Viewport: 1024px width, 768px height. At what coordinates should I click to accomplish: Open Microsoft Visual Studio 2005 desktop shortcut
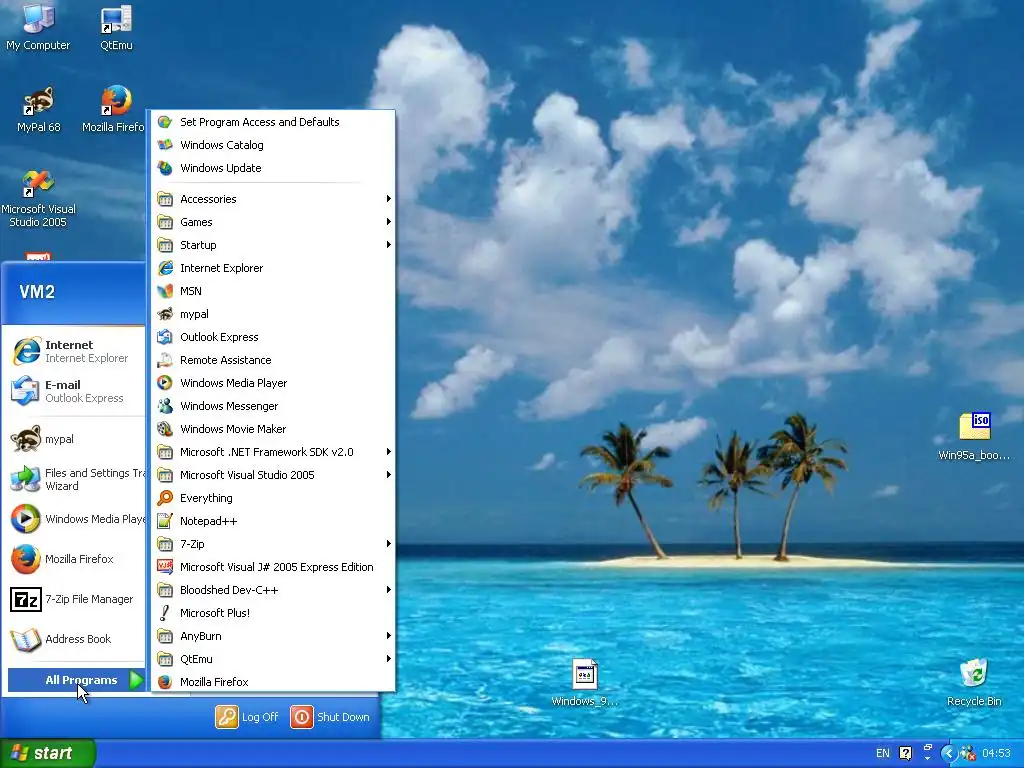point(38,198)
